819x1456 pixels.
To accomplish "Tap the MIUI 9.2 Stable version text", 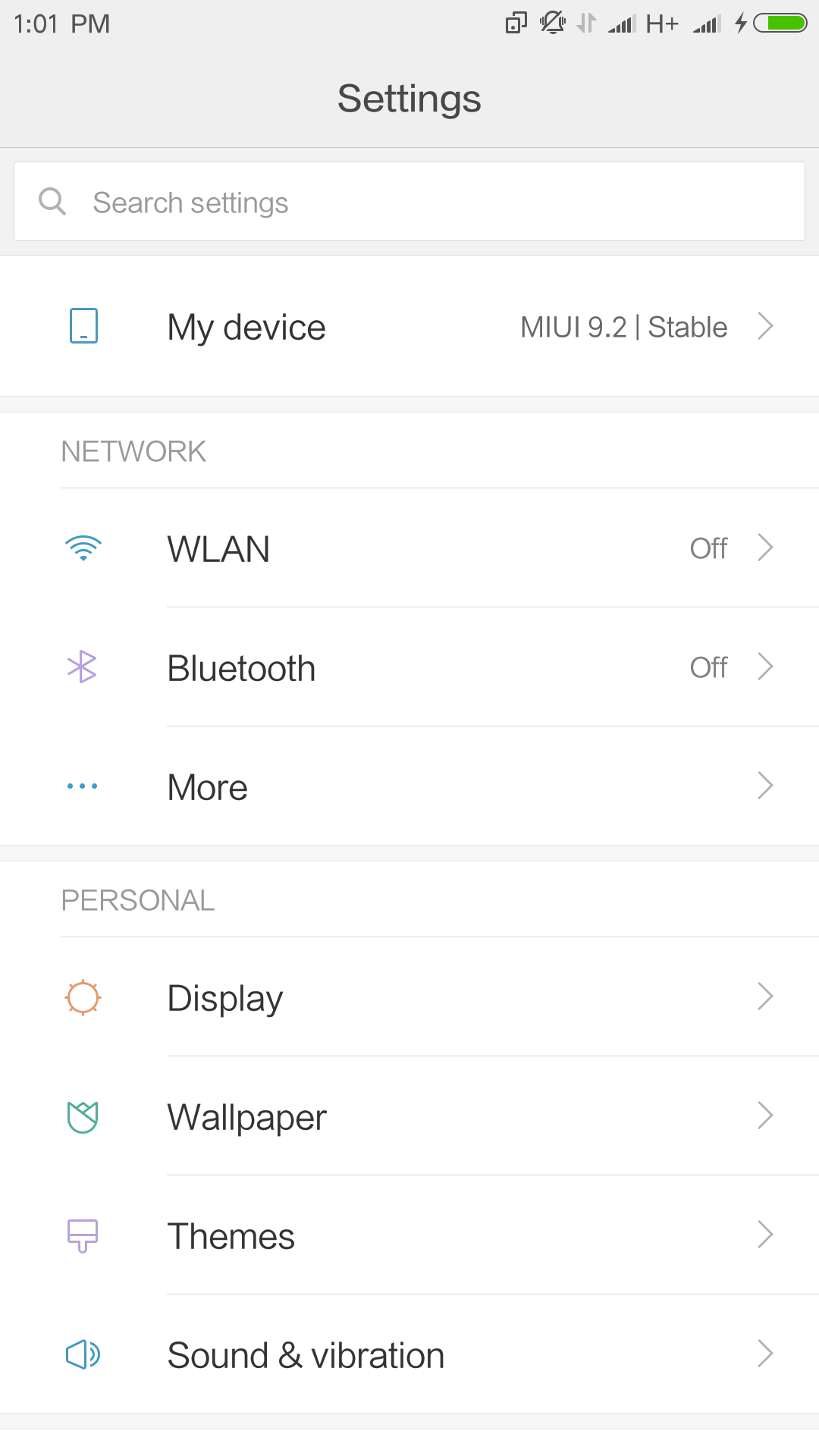I will pyautogui.click(x=623, y=328).
